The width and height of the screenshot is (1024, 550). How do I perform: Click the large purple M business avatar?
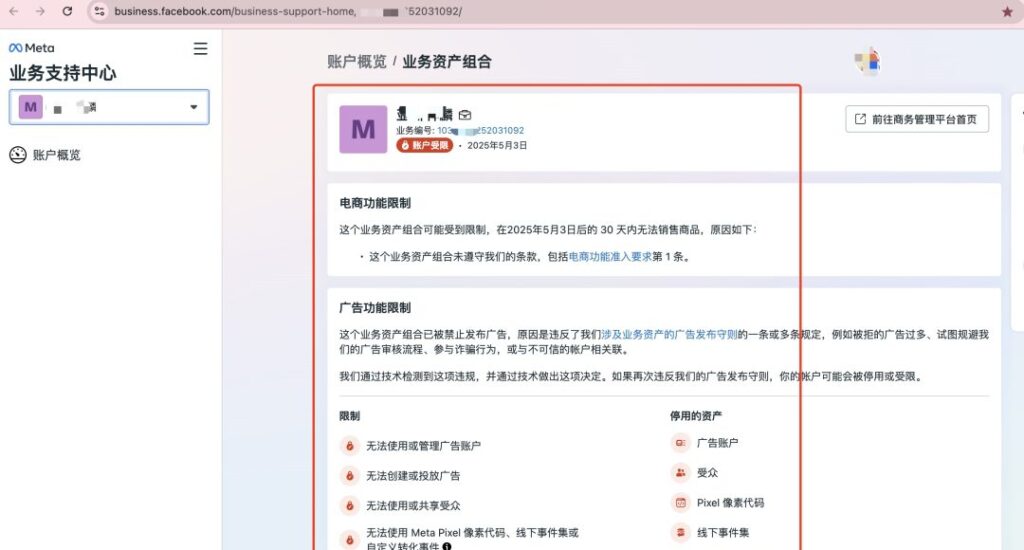click(x=363, y=129)
